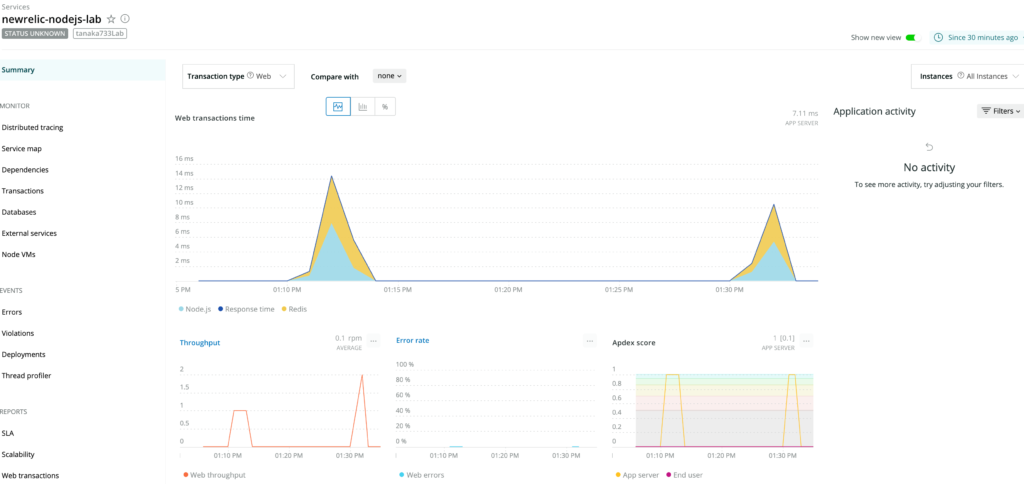Click the Application activity heading
This screenshot has width=1024, height=484.
[874, 112]
